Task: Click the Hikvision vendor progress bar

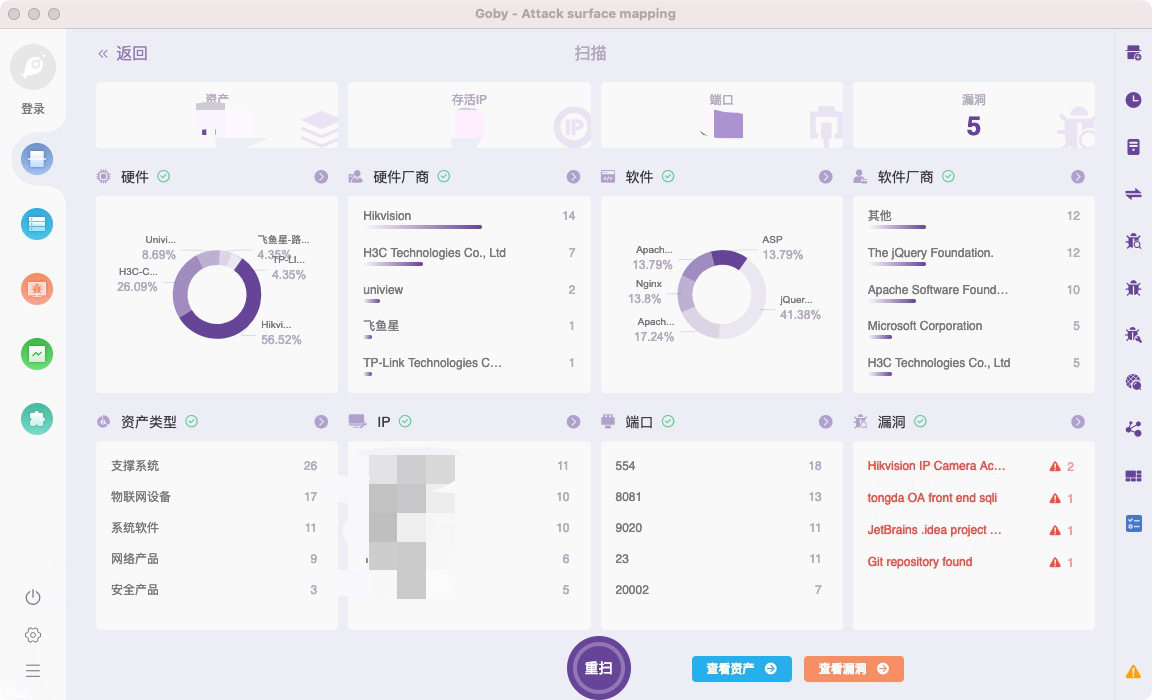Action: coord(422,227)
